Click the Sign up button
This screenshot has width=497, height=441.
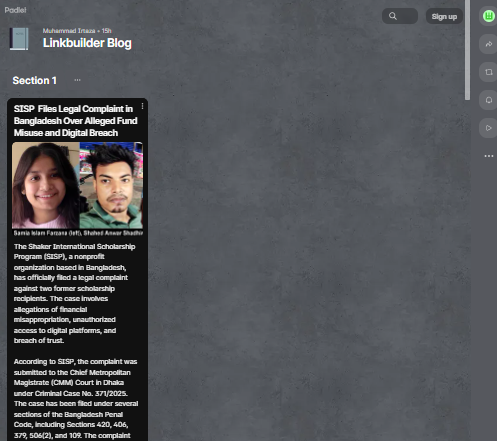pos(444,16)
